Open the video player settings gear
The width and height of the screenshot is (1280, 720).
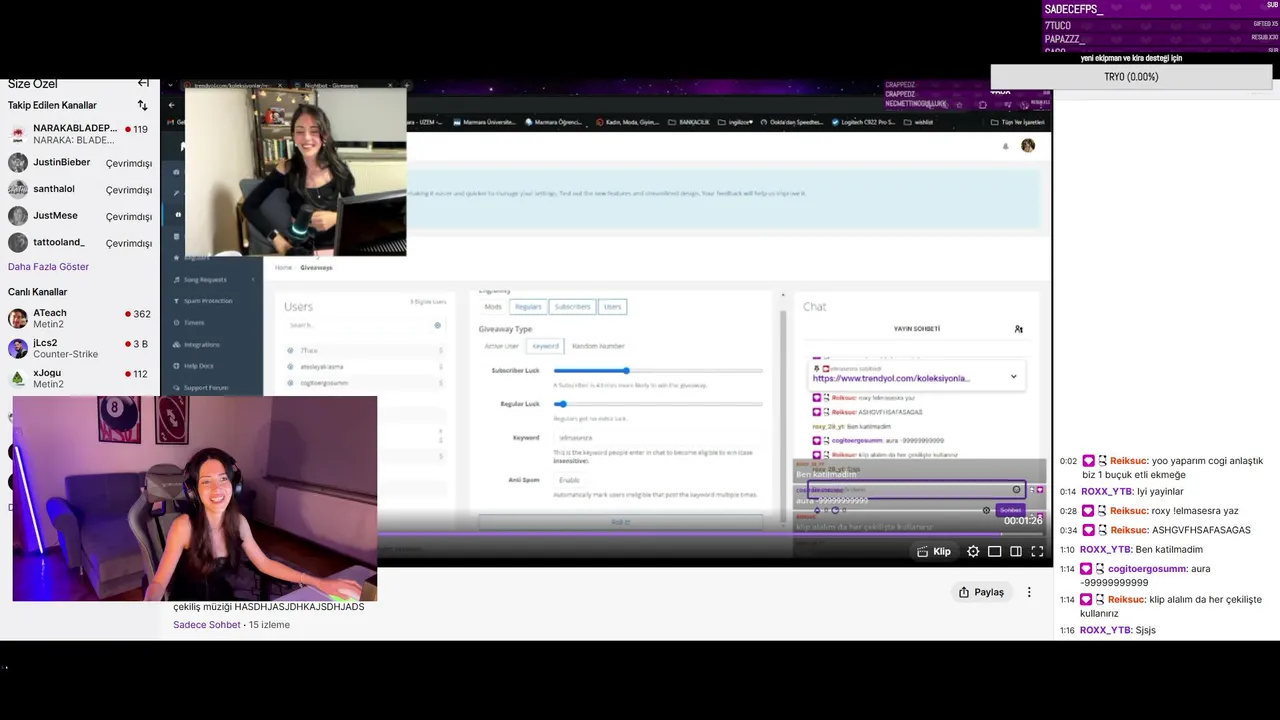click(973, 551)
